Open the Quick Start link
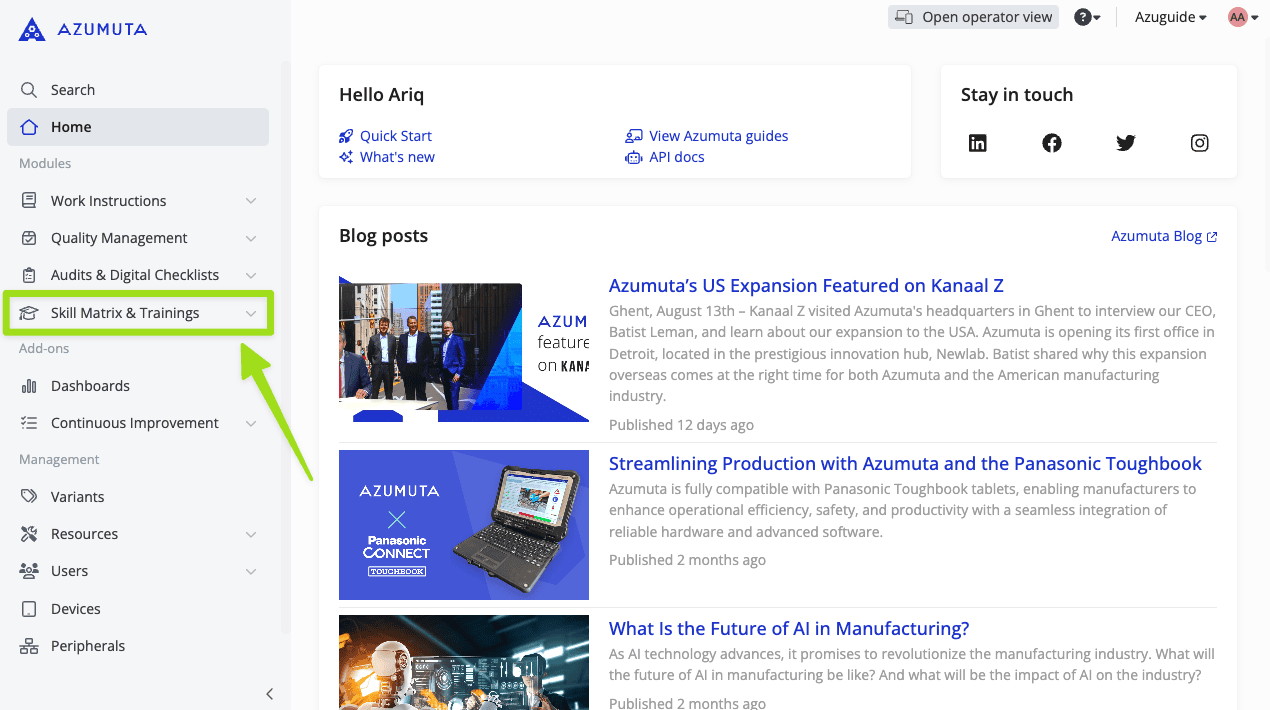The width and height of the screenshot is (1270, 710). click(x=395, y=136)
